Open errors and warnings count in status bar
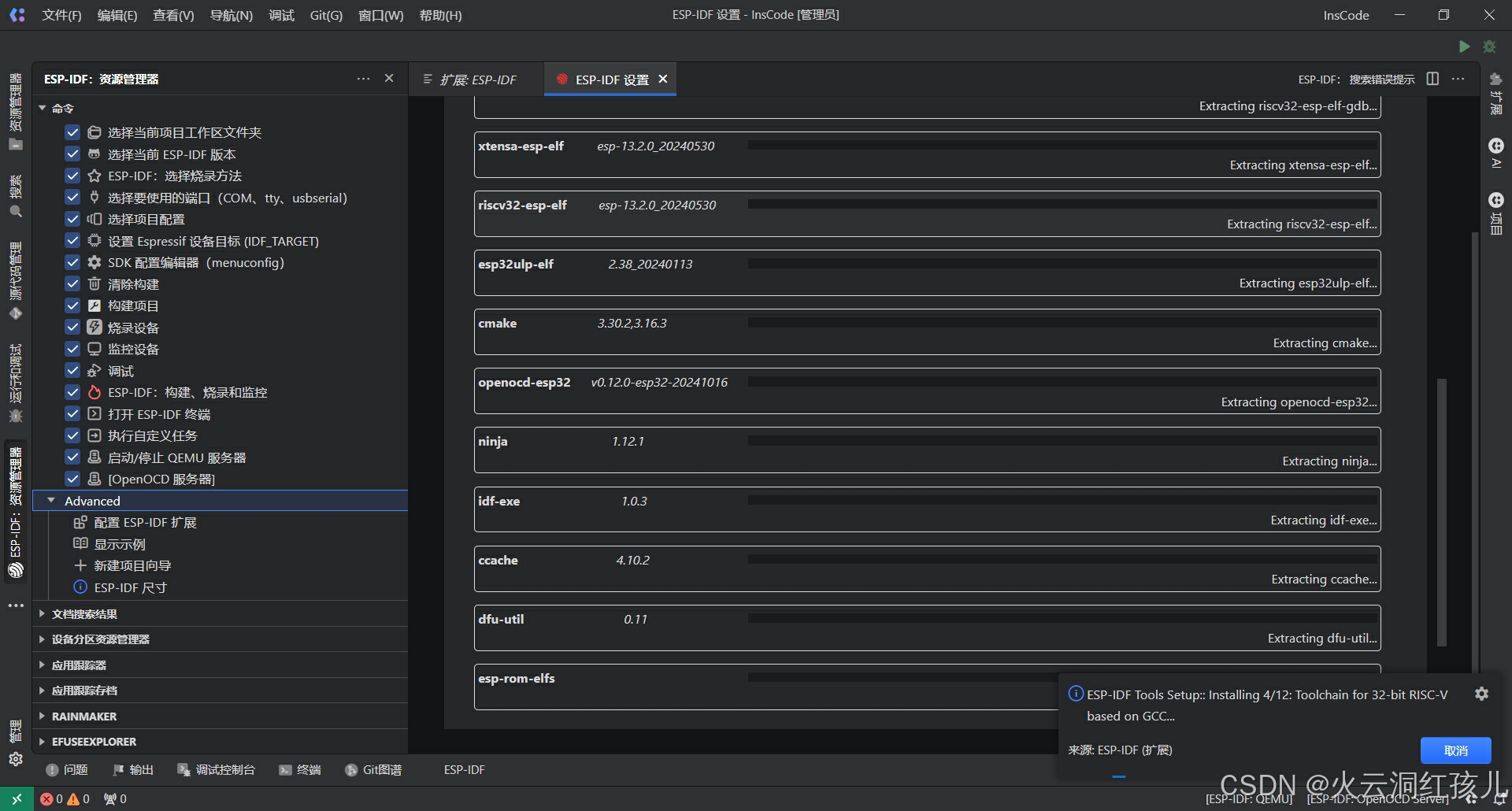 [x=65, y=798]
